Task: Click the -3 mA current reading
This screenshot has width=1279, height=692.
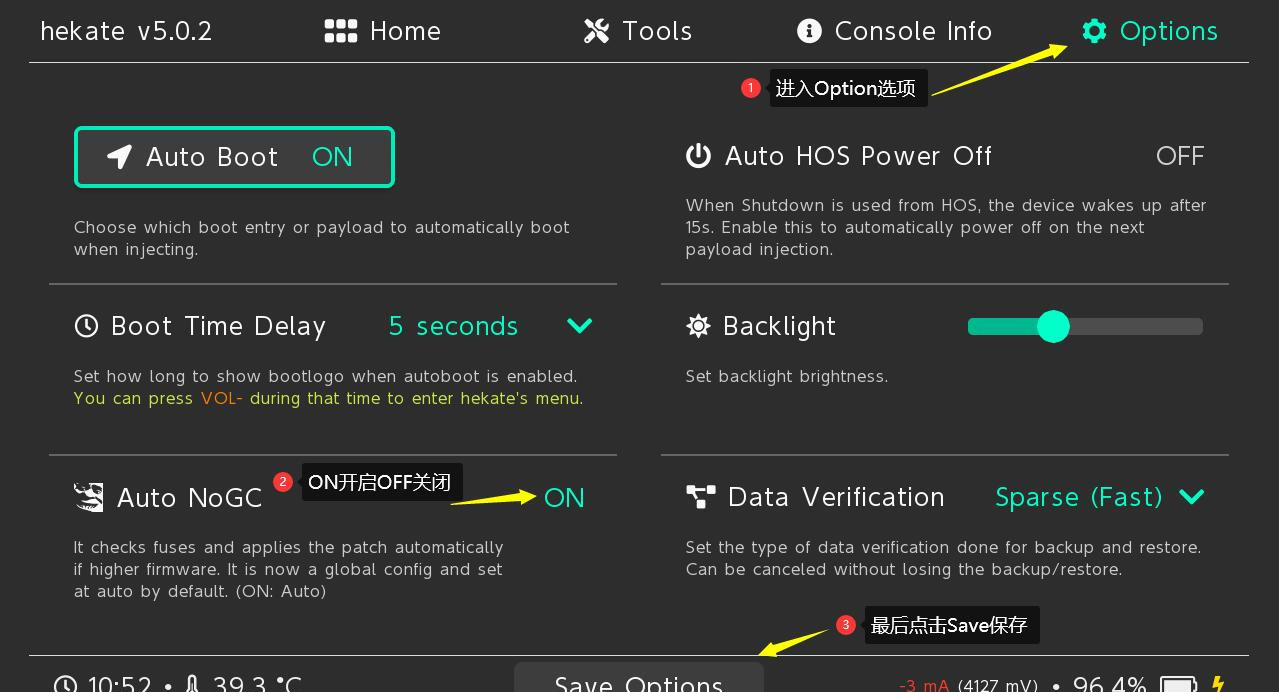Action: [x=924, y=686]
